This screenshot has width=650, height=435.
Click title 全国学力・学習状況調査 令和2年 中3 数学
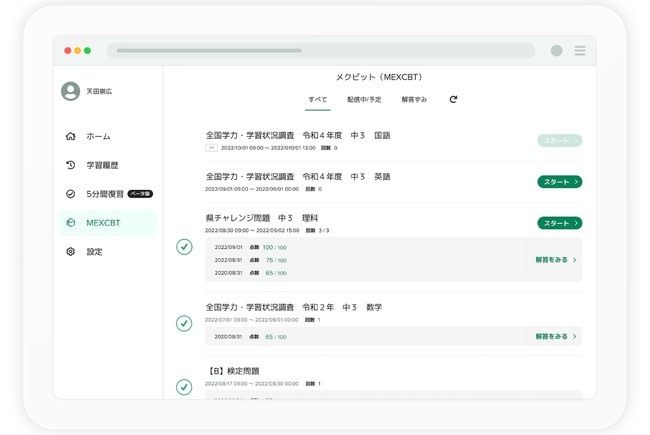(x=294, y=307)
